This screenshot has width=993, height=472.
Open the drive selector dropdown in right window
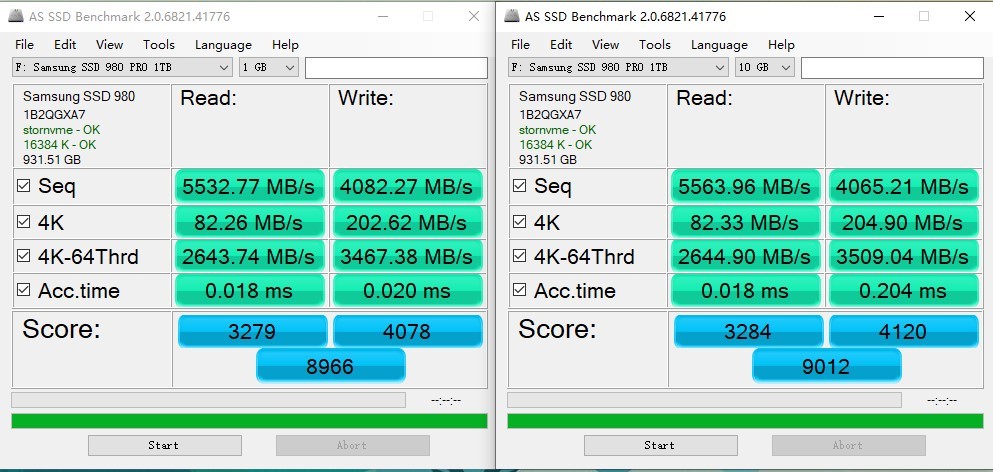click(x=618, y=67)
